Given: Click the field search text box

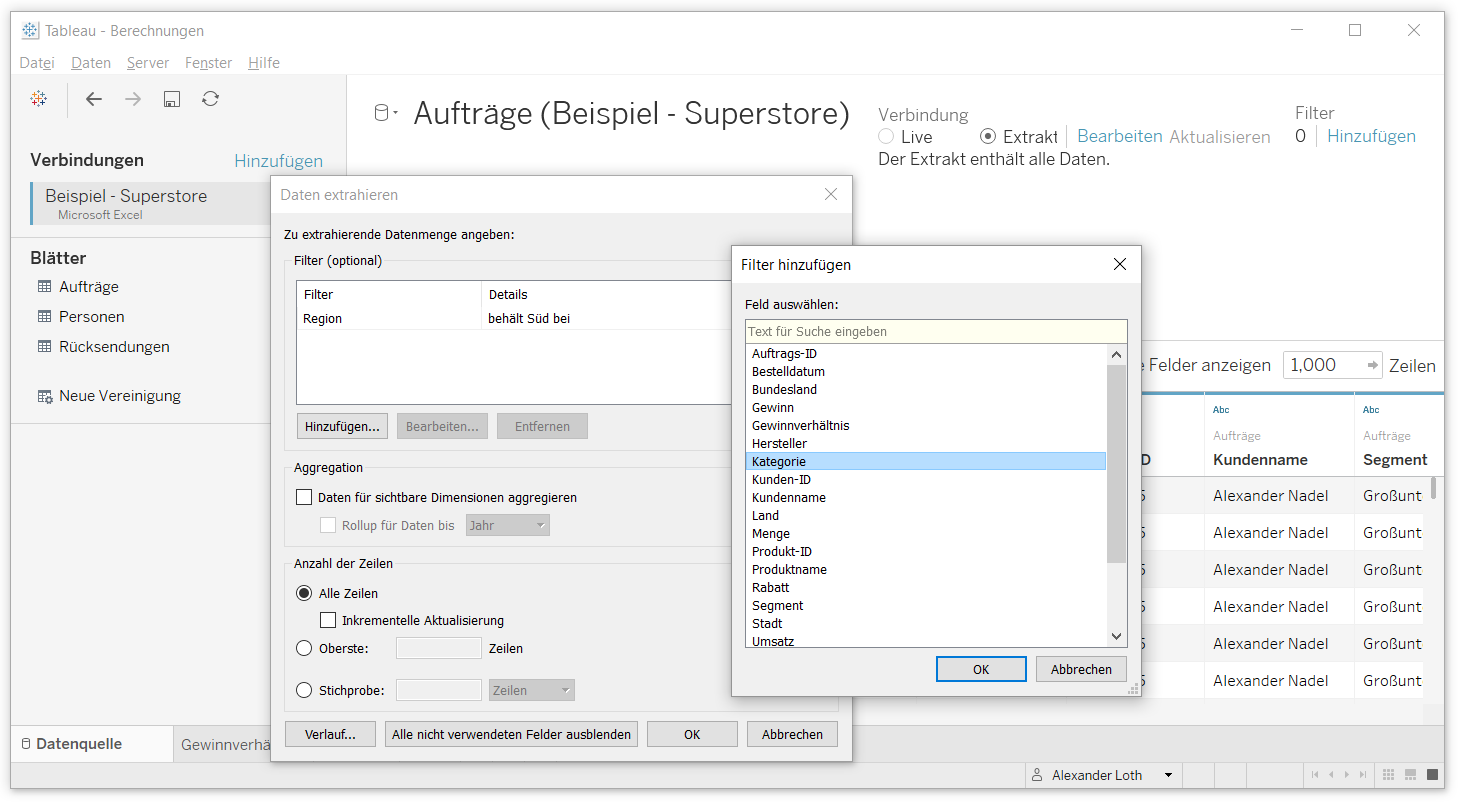Looking at the screenshot, I should (936, 331).
